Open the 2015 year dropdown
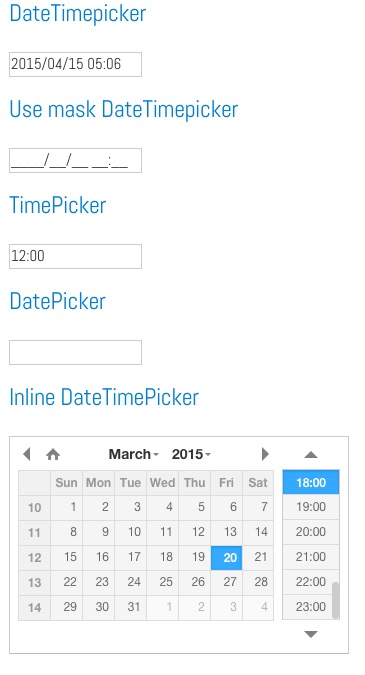 coord(191,454)
